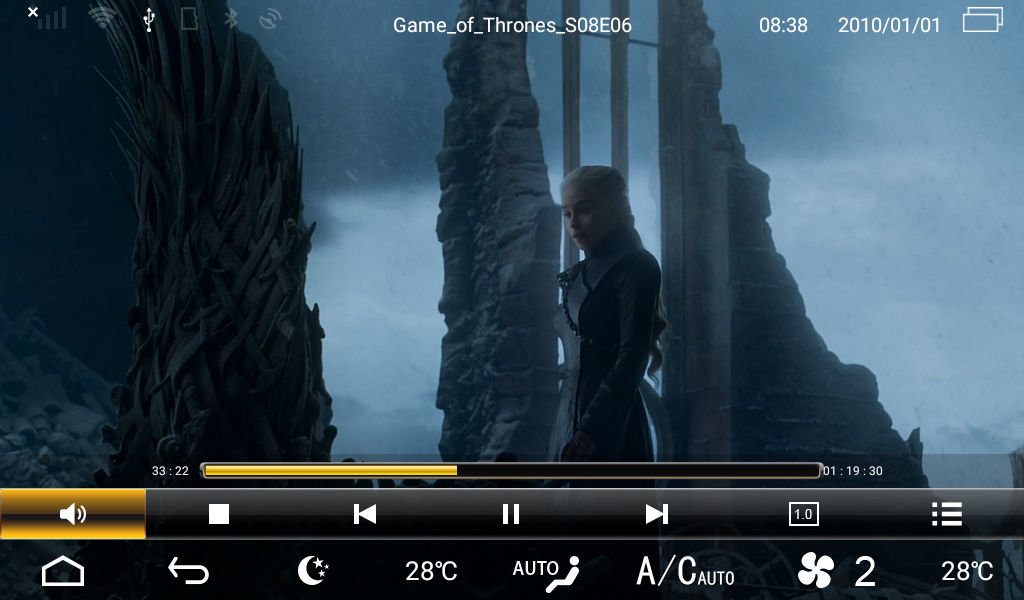The image size is (1024, 600).
Task: Toggle night mode moon icon
Action: [313, 571]
